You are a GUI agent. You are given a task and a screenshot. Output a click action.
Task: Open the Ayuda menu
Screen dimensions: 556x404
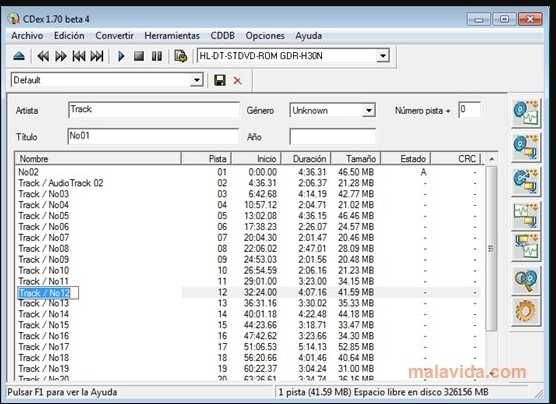point(308,36)
